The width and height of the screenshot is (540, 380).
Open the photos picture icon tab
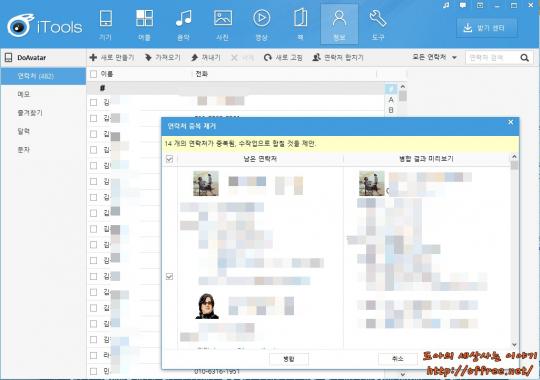pos(222,24)
